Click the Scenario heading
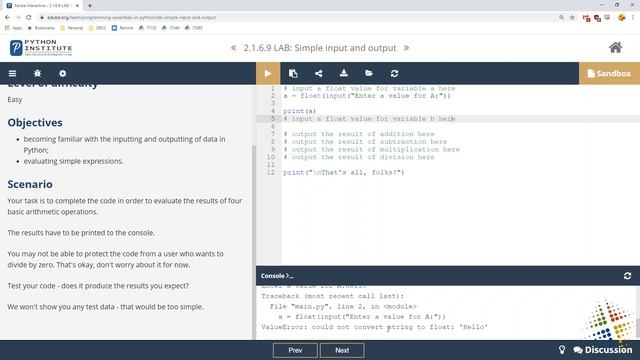This screenshot has height=360, width=640. 30,184
